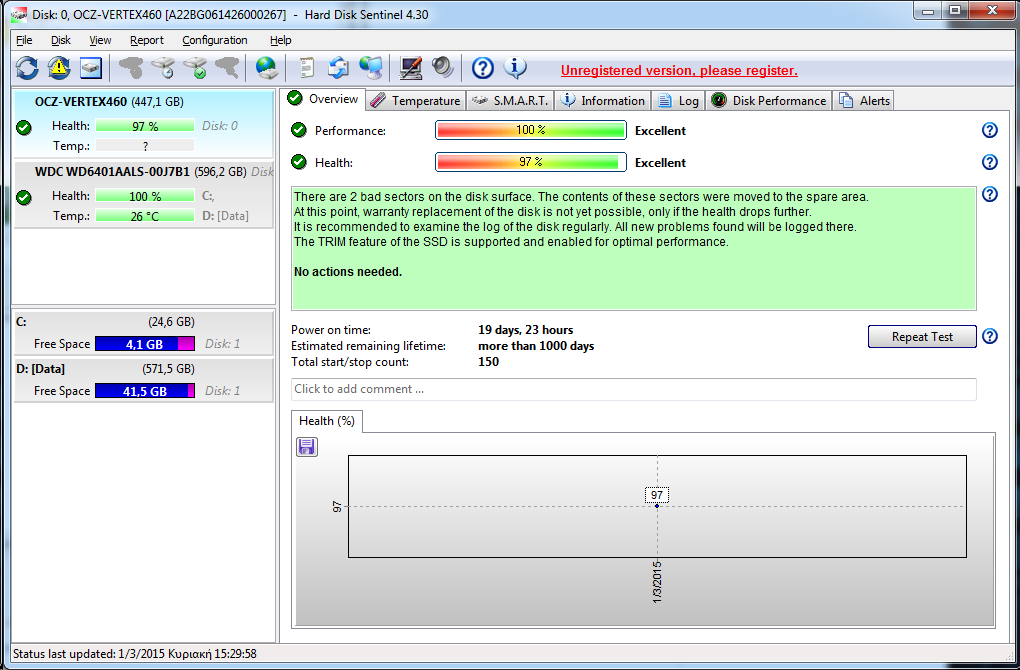Click the disk with green checkmark icon
The image size is (1020, 670).
click(195, 68)
